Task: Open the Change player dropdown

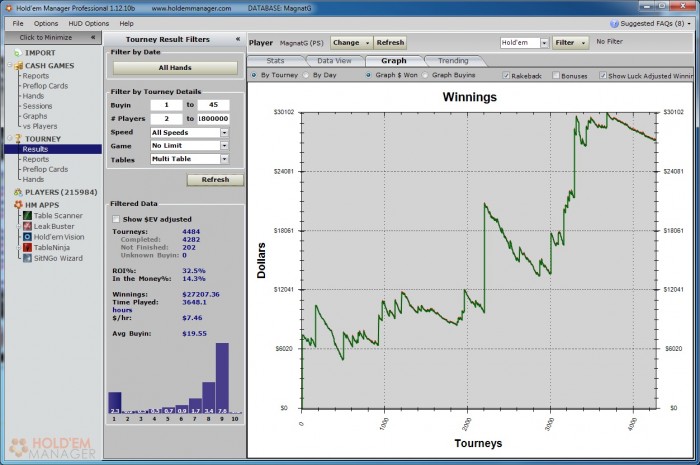Action: point(352,43)
